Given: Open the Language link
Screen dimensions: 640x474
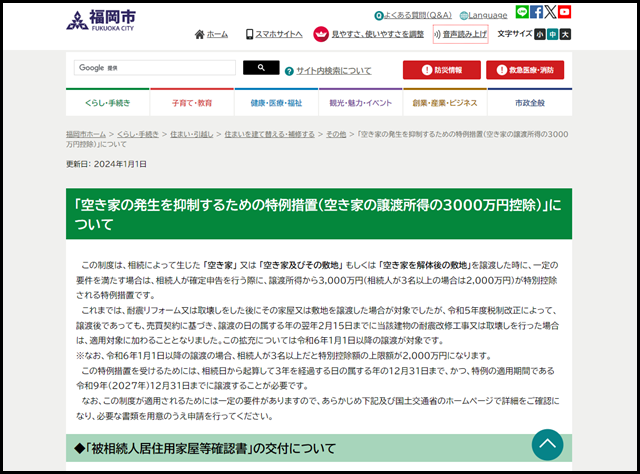Looking at the screenshot, I should coord(488,16).
